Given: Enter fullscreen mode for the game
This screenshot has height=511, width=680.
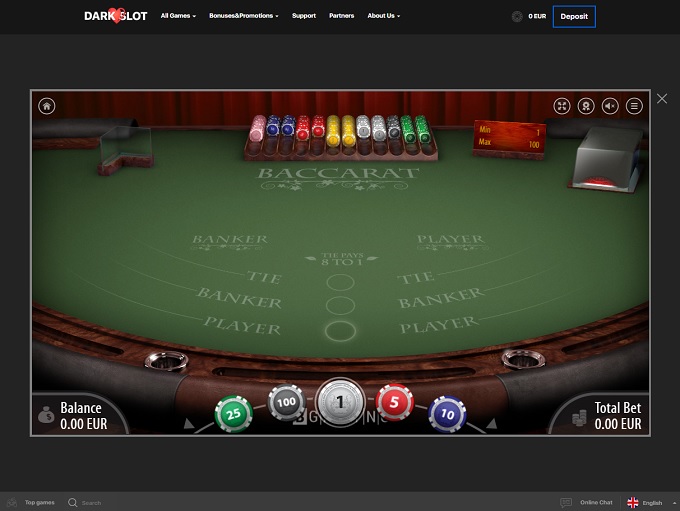Looking at the screenshot, I should (562, 106).
